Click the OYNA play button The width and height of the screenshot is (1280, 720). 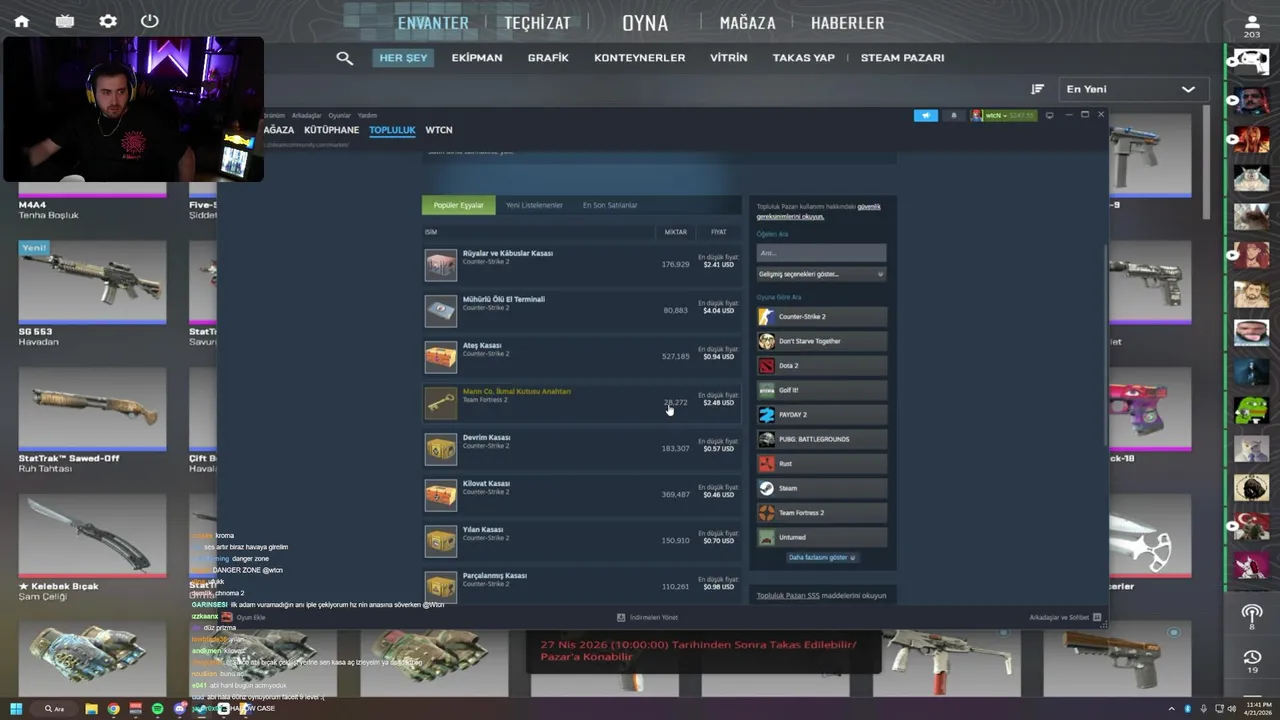[x=645, y=23]
